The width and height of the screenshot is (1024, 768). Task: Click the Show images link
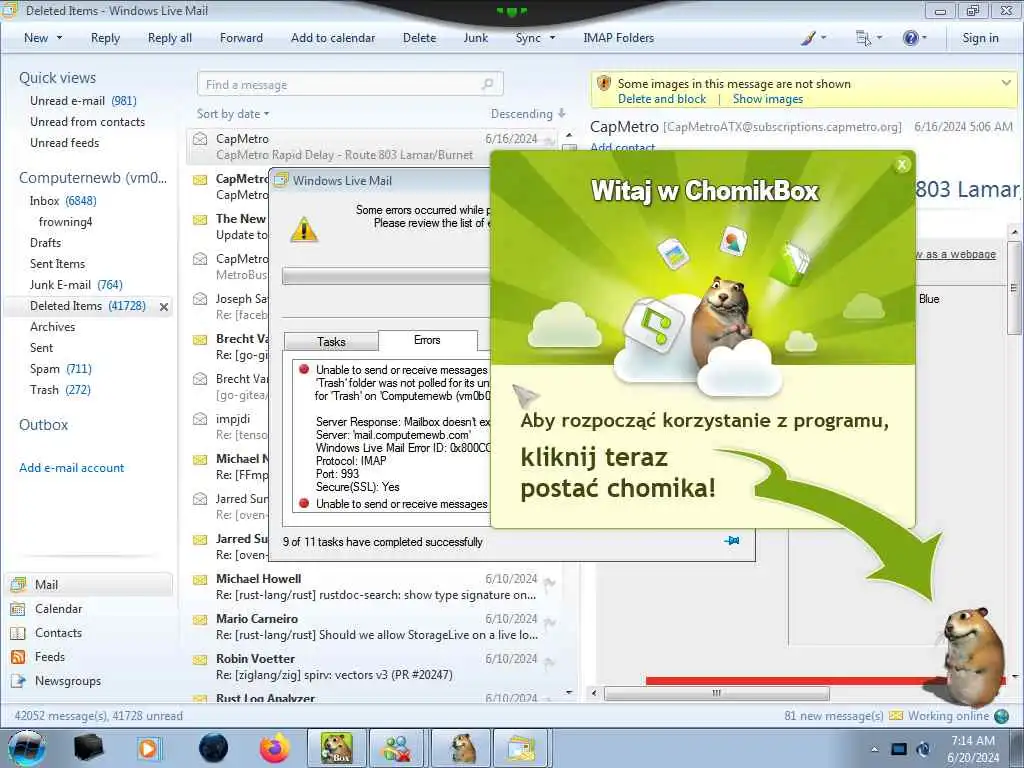pos(767,99)
